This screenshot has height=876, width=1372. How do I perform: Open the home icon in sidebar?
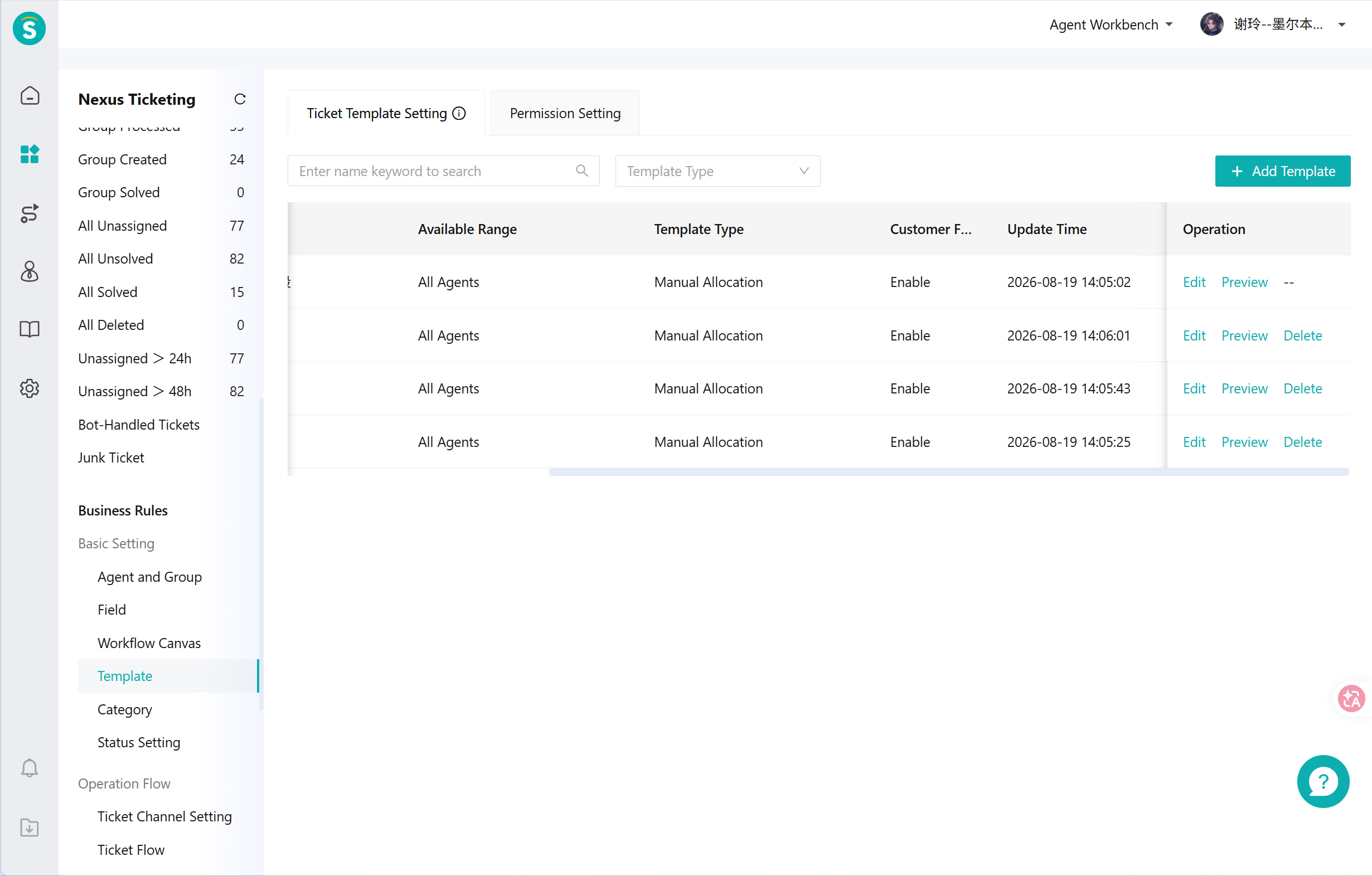click(30, 95)
